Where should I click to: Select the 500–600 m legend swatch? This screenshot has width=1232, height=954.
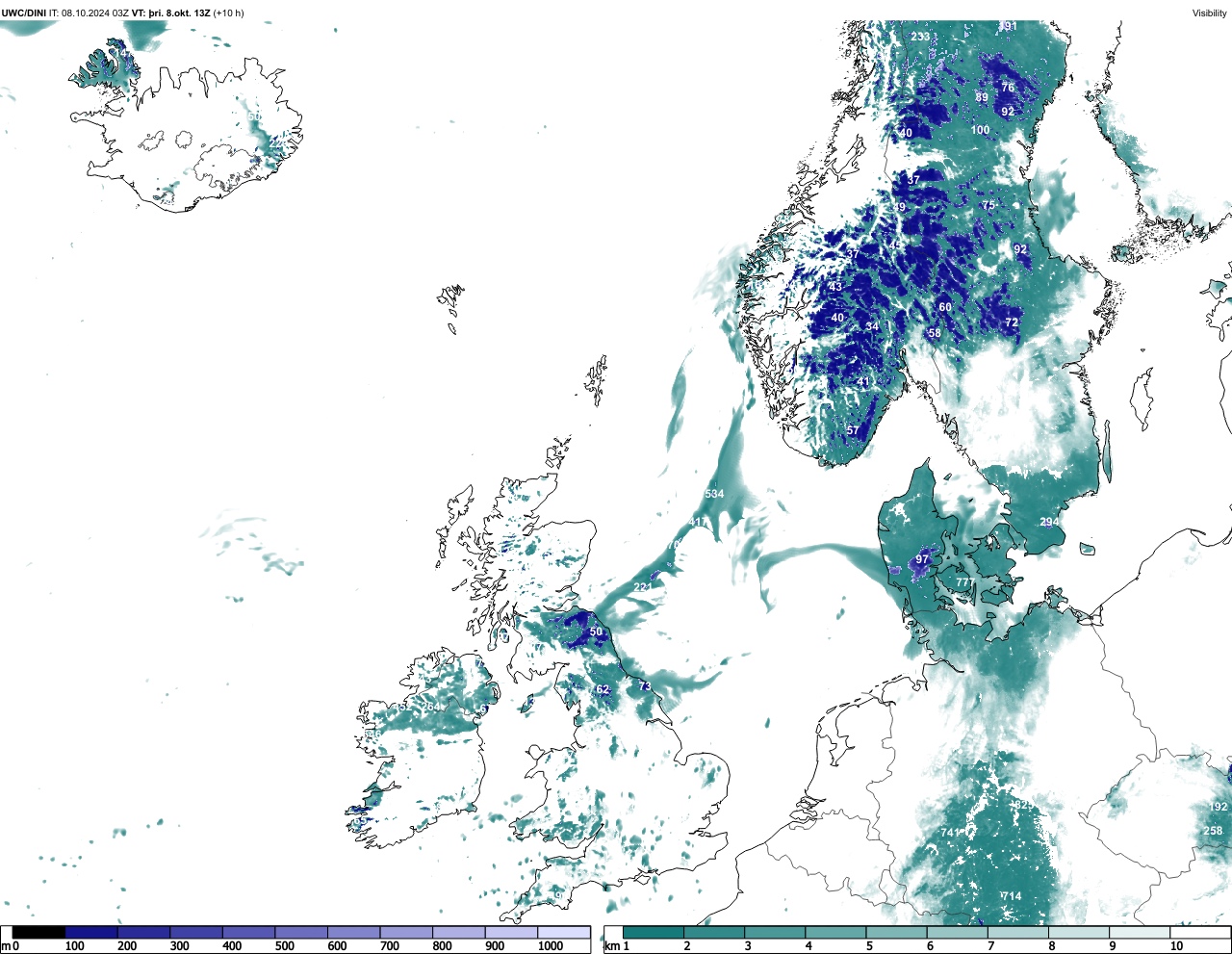(x=301, y=932)
